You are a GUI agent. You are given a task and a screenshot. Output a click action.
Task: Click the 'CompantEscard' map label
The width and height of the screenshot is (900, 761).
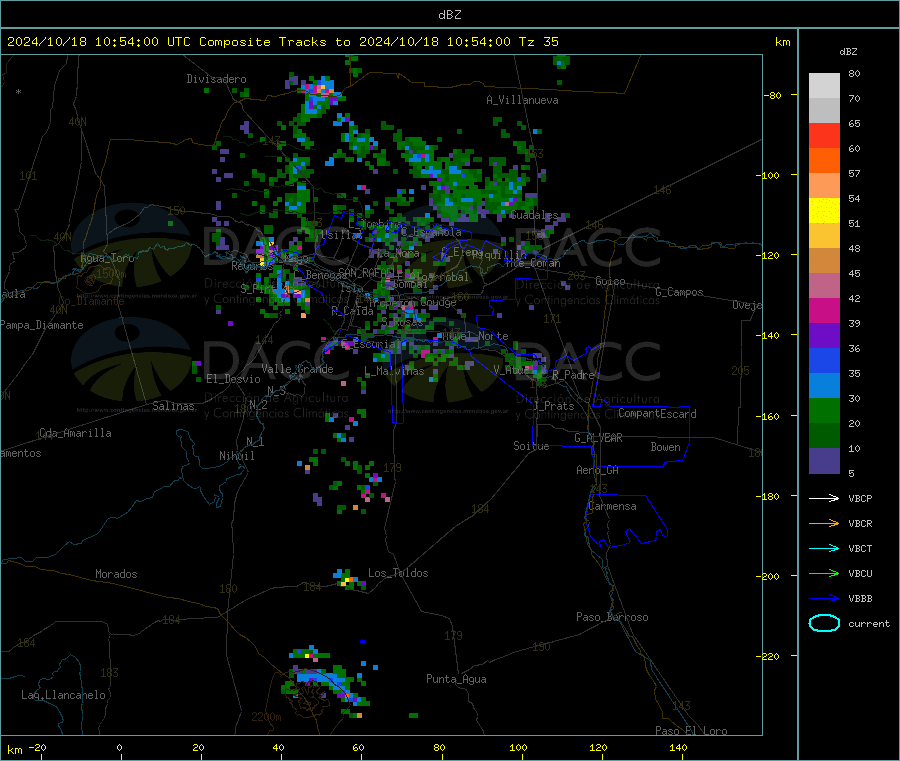[x=657, y=413]
